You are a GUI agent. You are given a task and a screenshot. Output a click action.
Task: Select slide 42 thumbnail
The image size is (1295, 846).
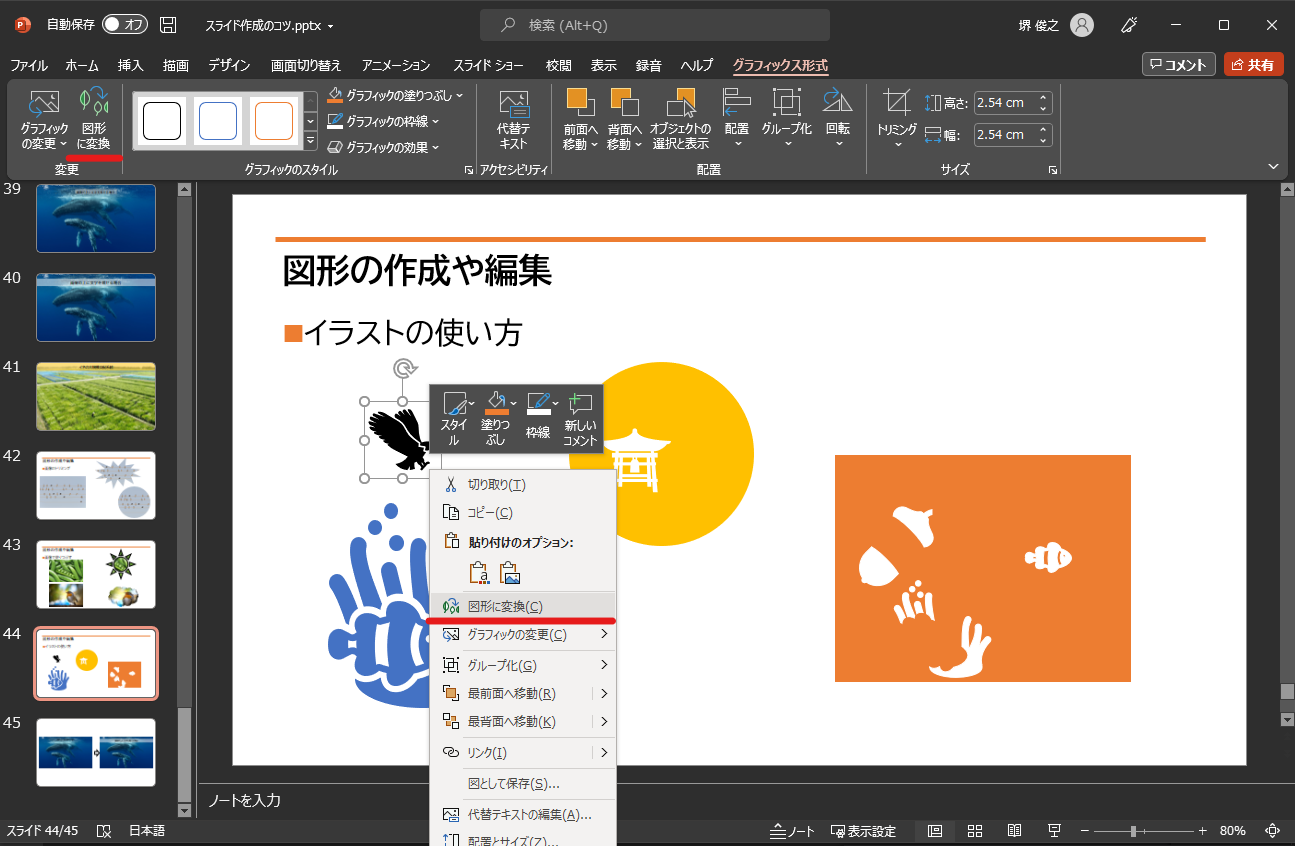click(96, 485)
